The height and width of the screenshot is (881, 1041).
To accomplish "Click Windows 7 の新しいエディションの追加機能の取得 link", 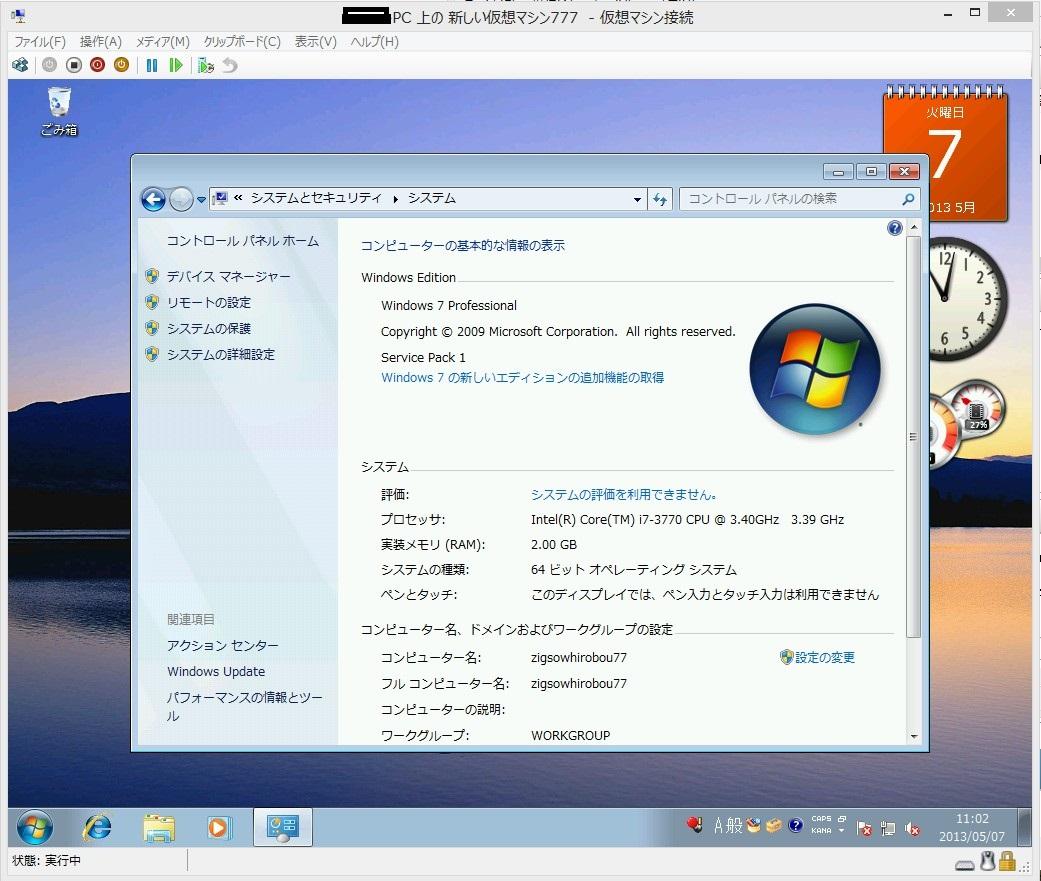I will click(522, 378).
